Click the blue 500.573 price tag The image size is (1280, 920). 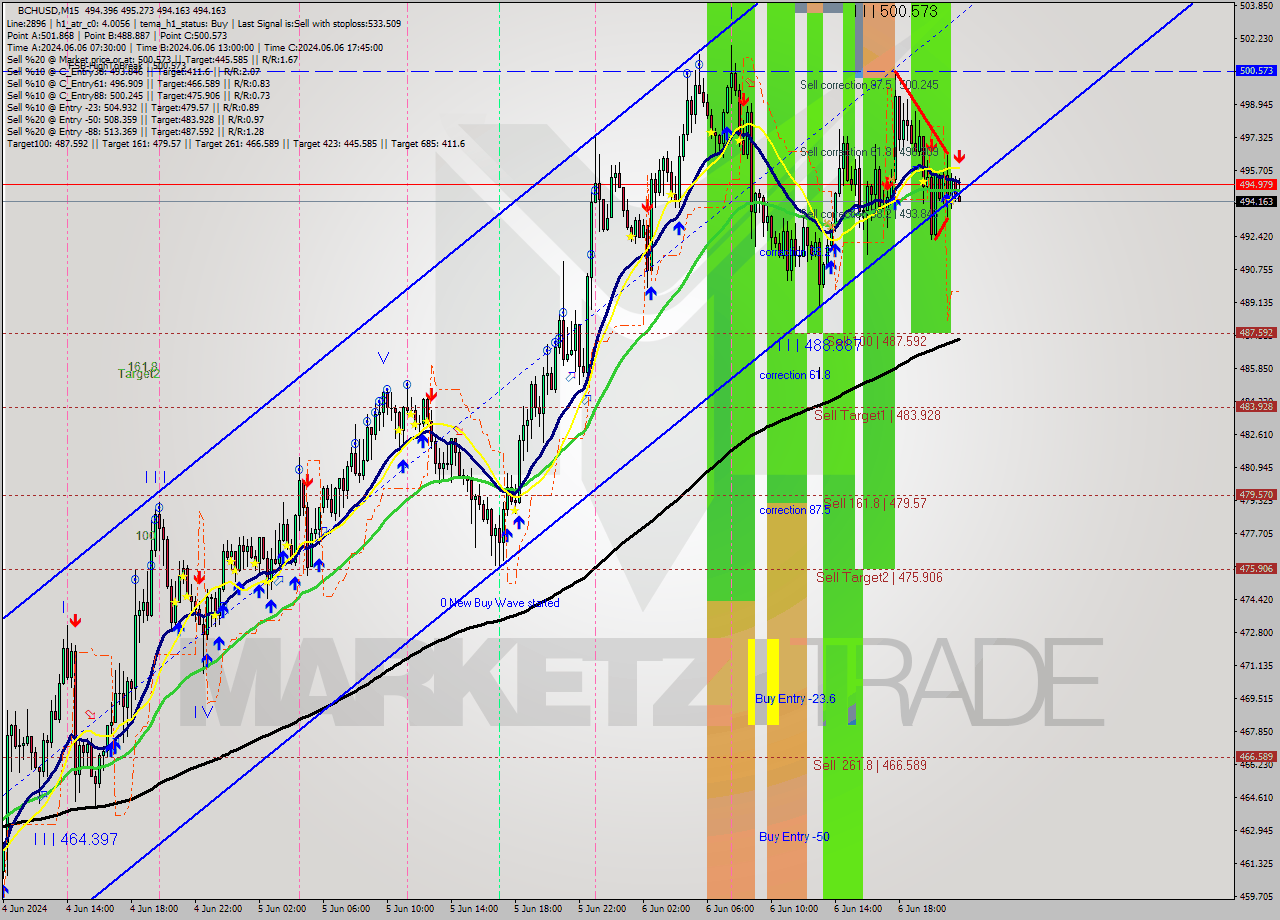tap(1256, 71)
